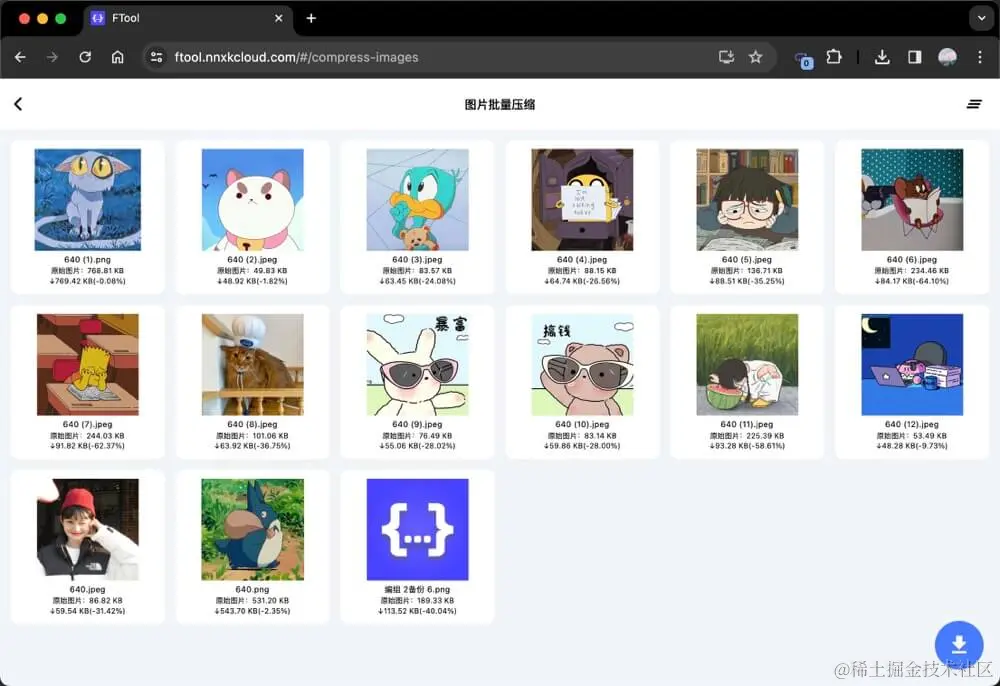Open the 640 (12).jpeg night laptop thumbnail

pyautogui.click(x=912, y=365)
